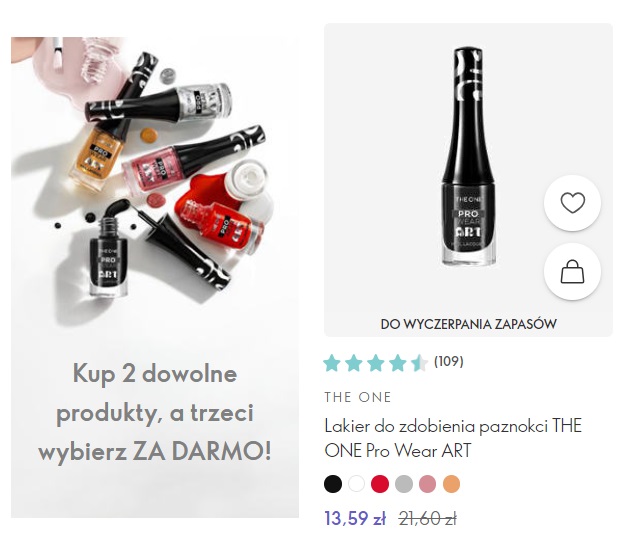This screenshot has width=625, height=540.
Task: Select the black color swatch
Action: (x=333, y=484)
